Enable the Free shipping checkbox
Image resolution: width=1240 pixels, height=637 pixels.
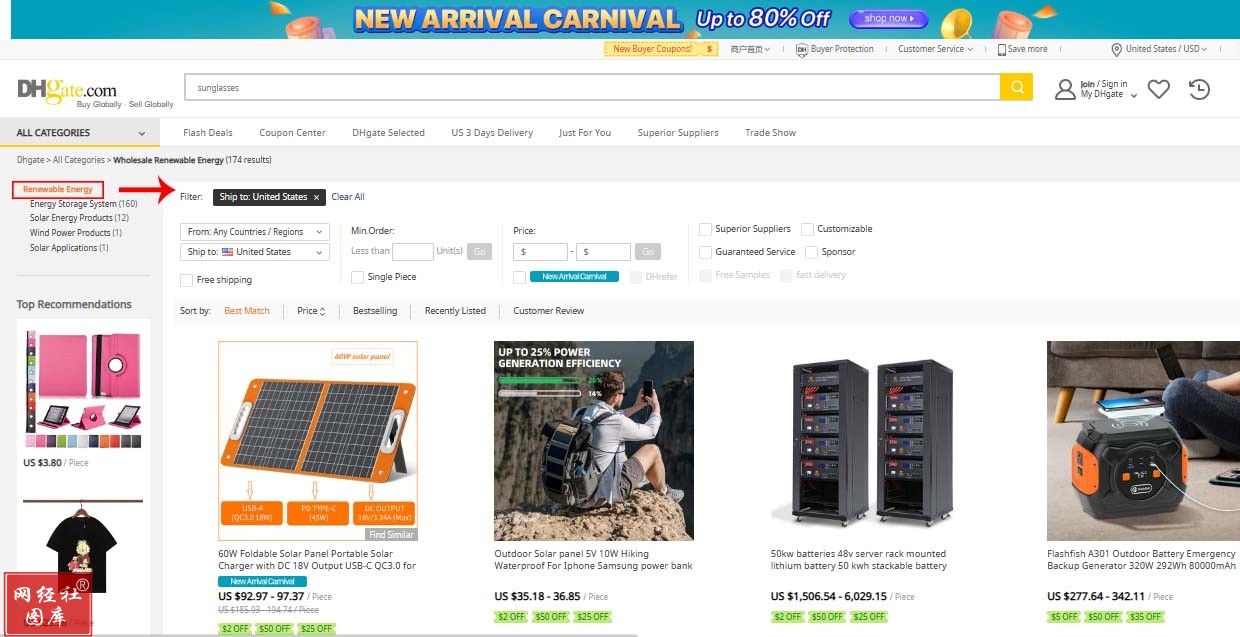pos(187,280)
